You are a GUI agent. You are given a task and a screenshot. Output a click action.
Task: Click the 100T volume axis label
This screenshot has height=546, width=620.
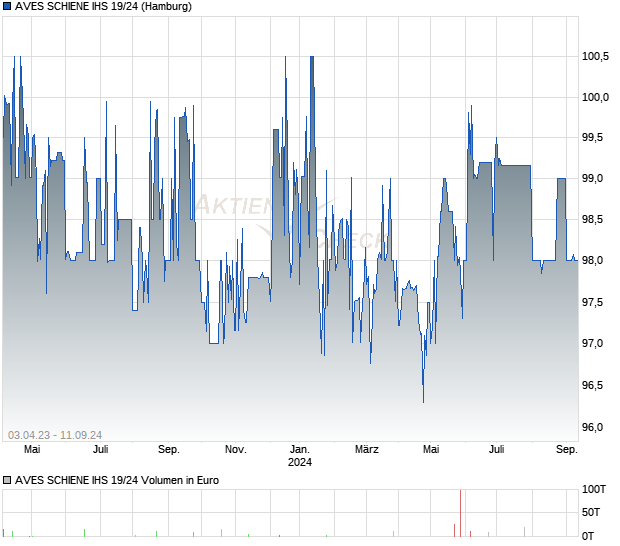point(594,490)
